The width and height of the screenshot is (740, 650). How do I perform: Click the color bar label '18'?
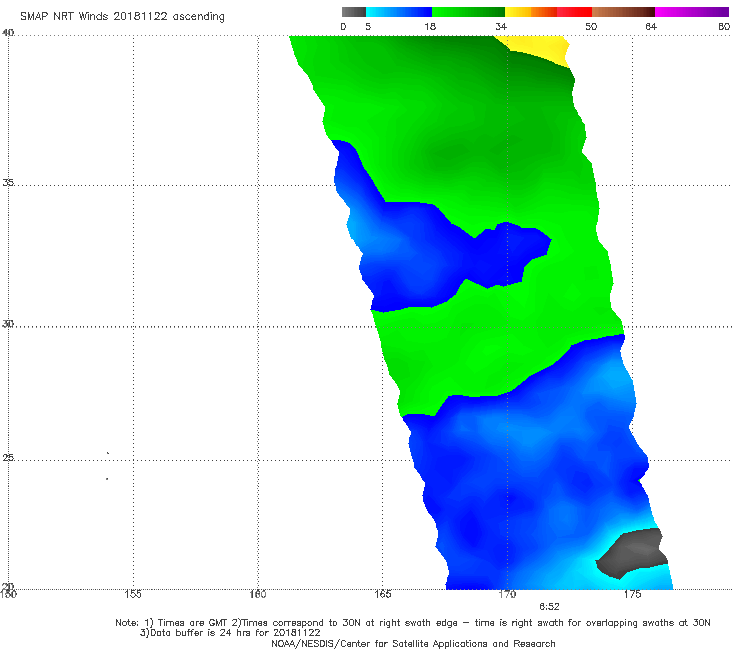click(x=430, y=26)
